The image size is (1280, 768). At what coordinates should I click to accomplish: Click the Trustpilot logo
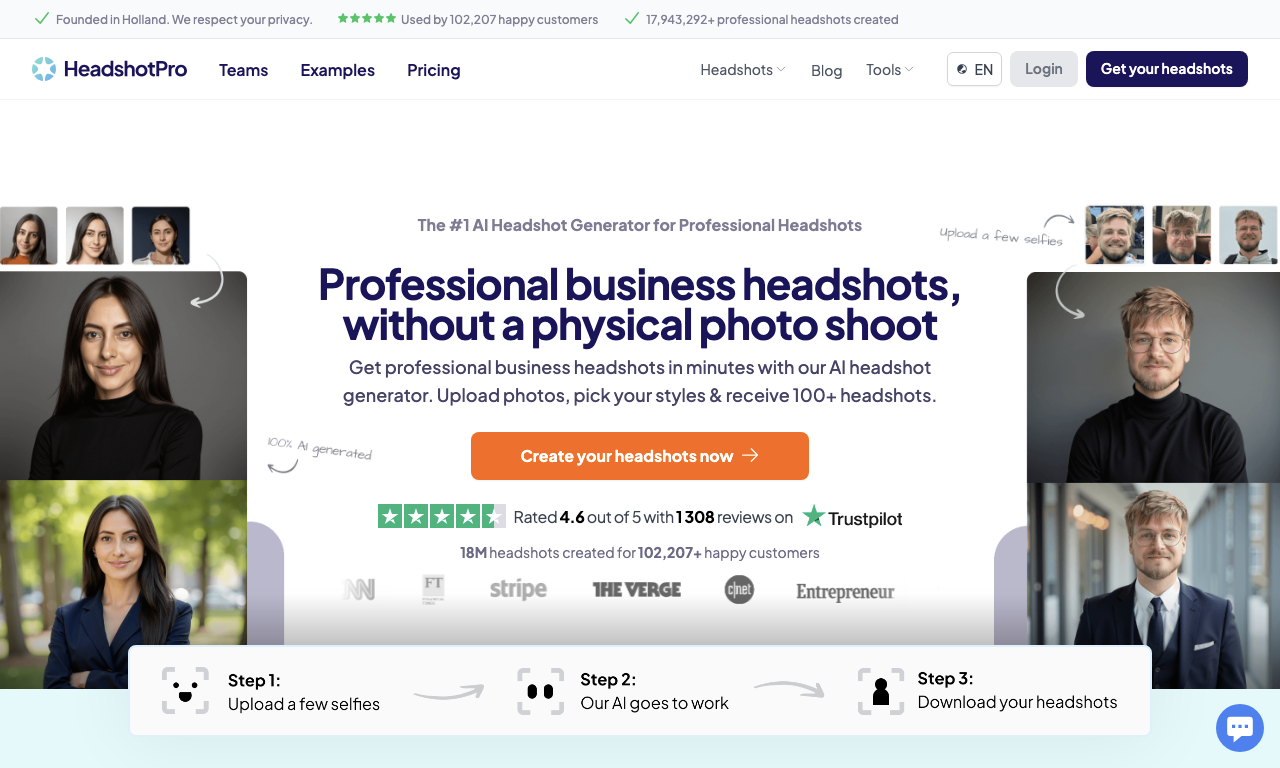click(x=853, y=517)
